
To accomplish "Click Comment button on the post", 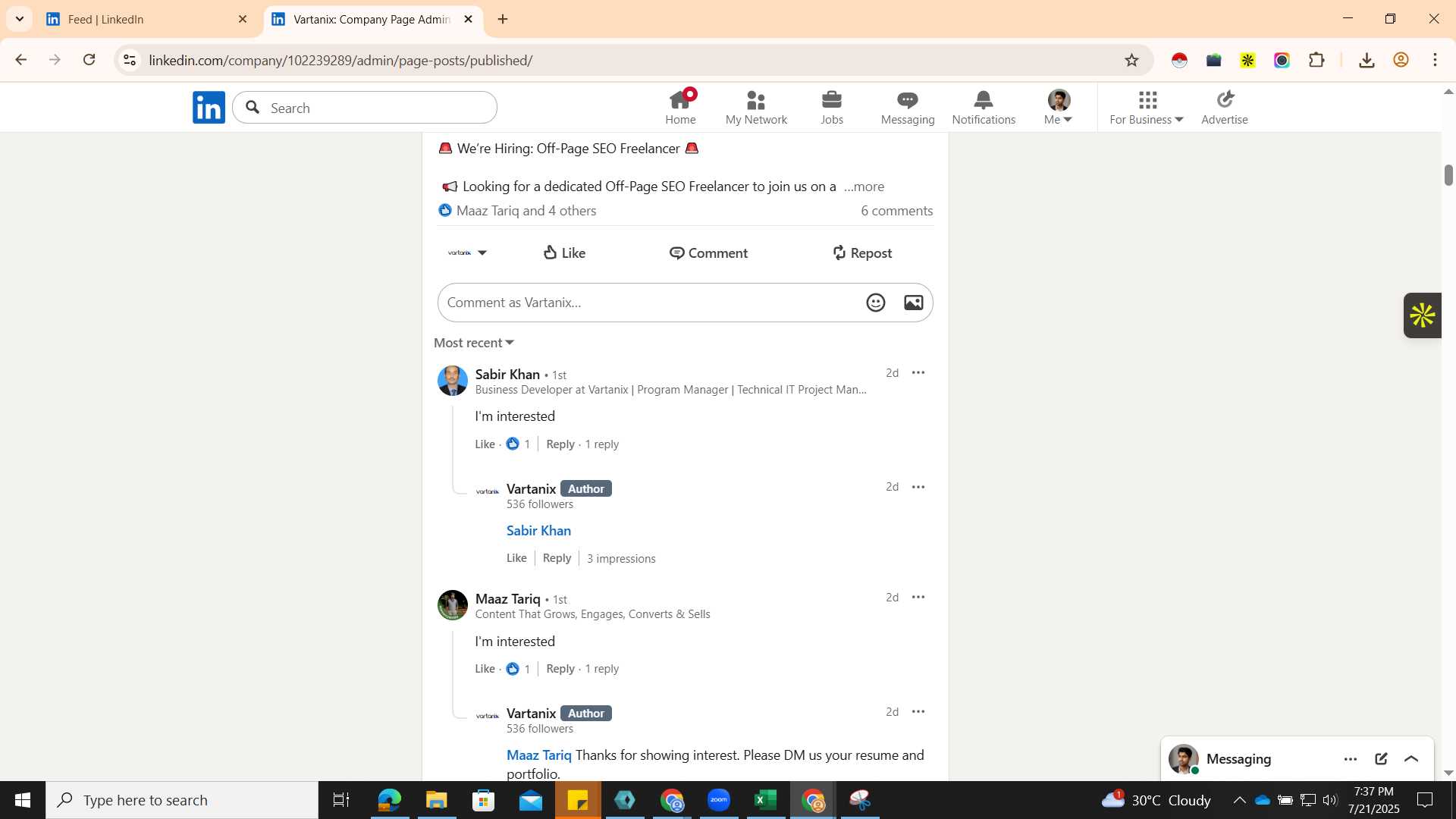I will tap(709, 253).
